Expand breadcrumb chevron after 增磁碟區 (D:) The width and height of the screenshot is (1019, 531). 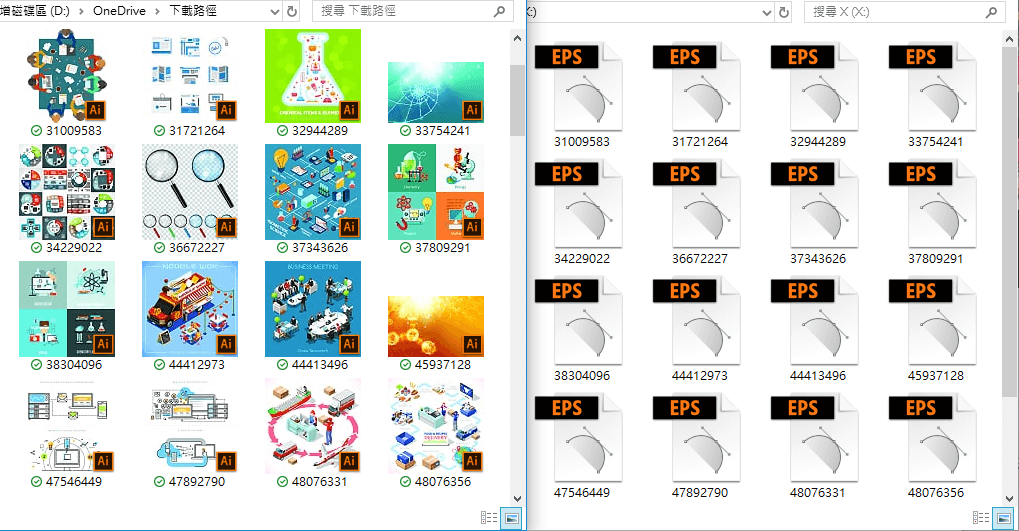click(82, 12)
